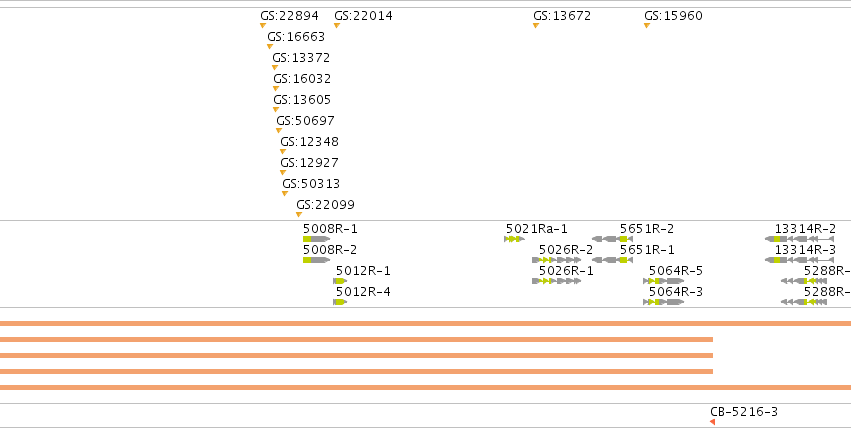Select the GS:15960 insertion triangle
The height and width of the screenshot is (428, 851).
pyautogui.click(x=647, y=25)
